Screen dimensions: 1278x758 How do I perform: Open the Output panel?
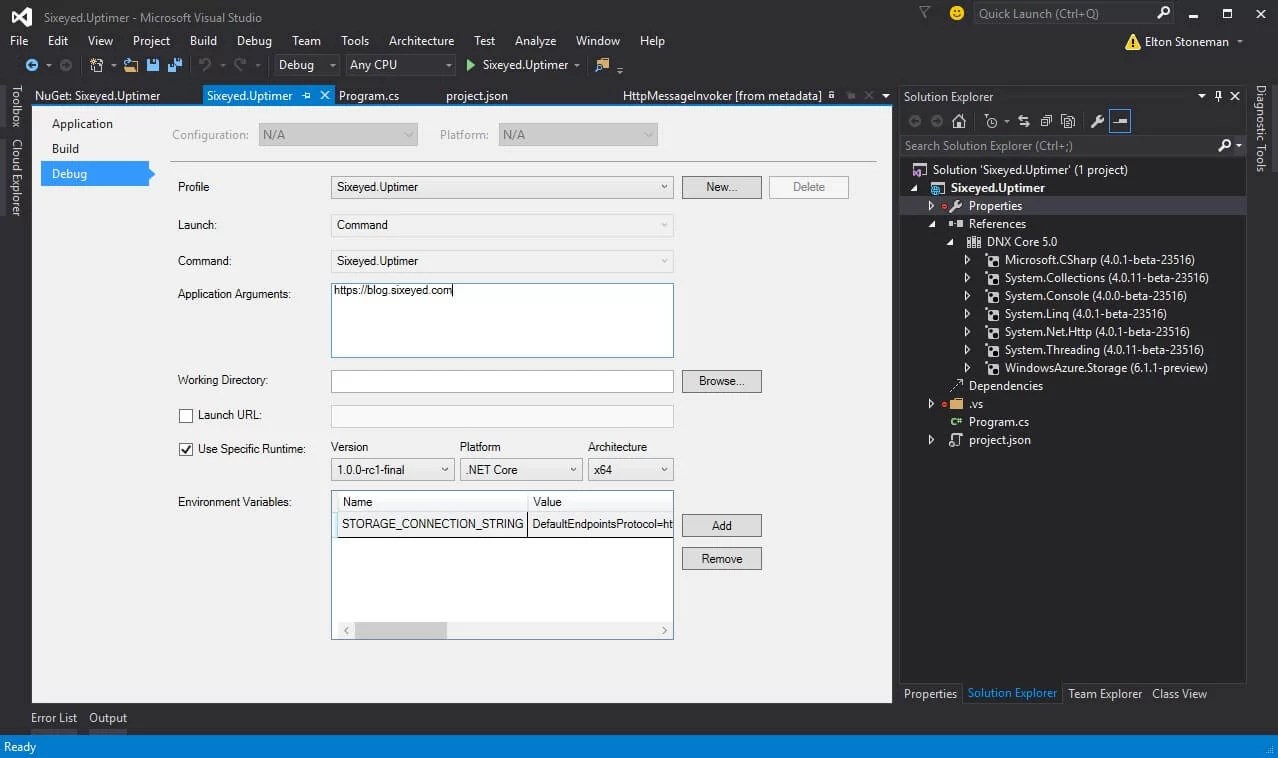coord(108,718)
